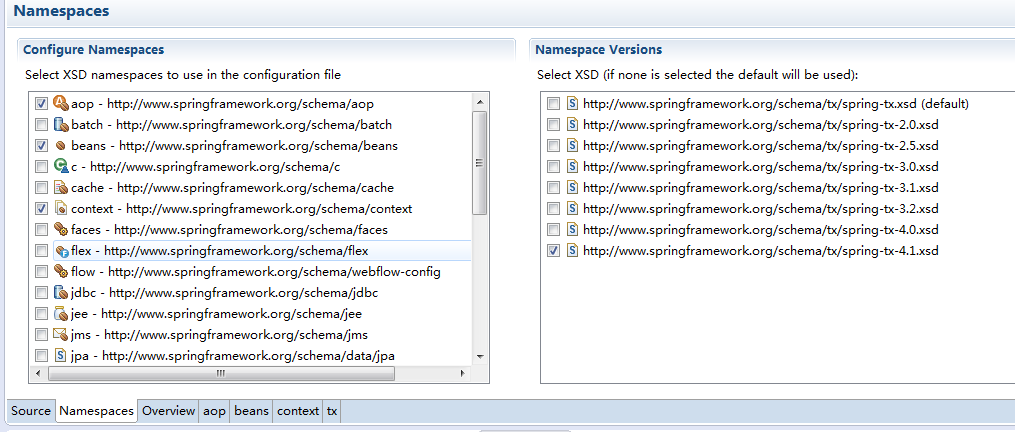Screen dimensions: 1015x432
Task: Click the spring-tx-4.0.xsd file icon
Action: coord(572,229)
